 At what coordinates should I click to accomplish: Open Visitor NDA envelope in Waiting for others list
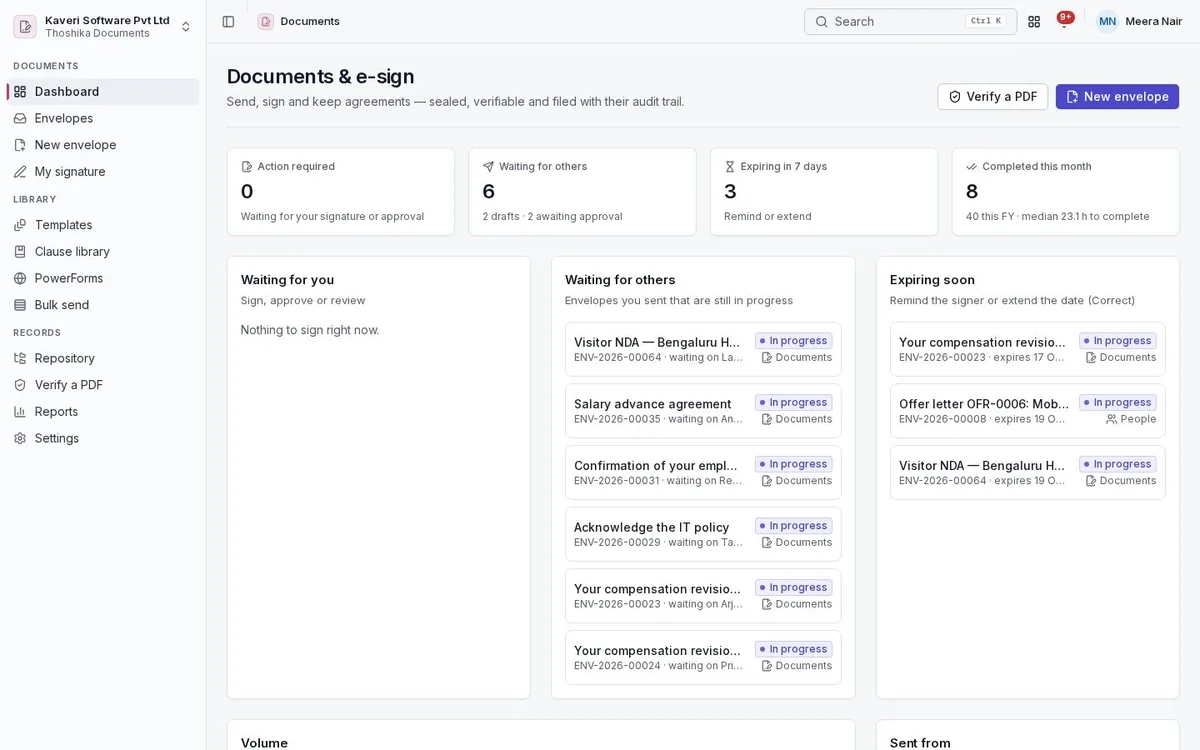[703, 349]
